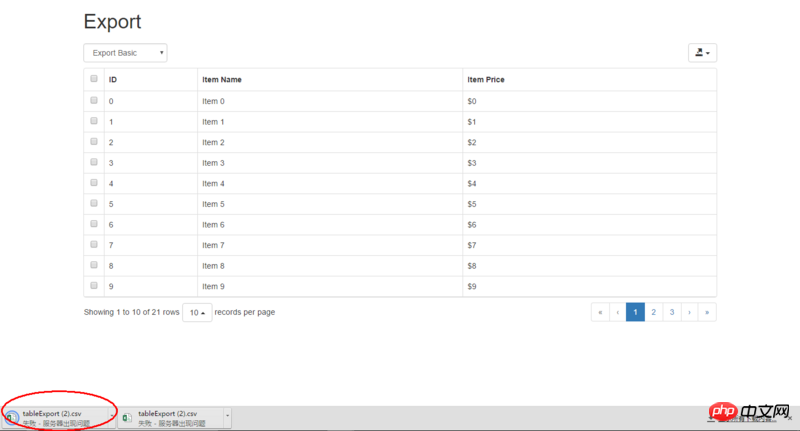Image resolution: width=800 pixels, height=431 pixels.
Task: Open options arrow of first csv download
Action: click(x=112, y=417)
